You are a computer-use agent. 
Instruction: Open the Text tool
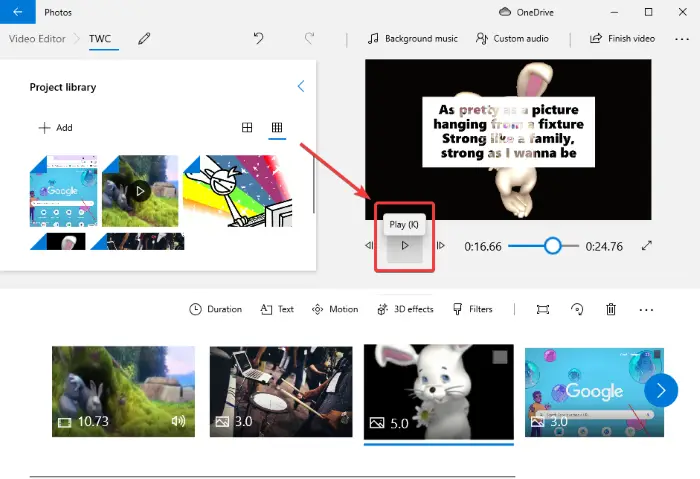tap(277, 309)
